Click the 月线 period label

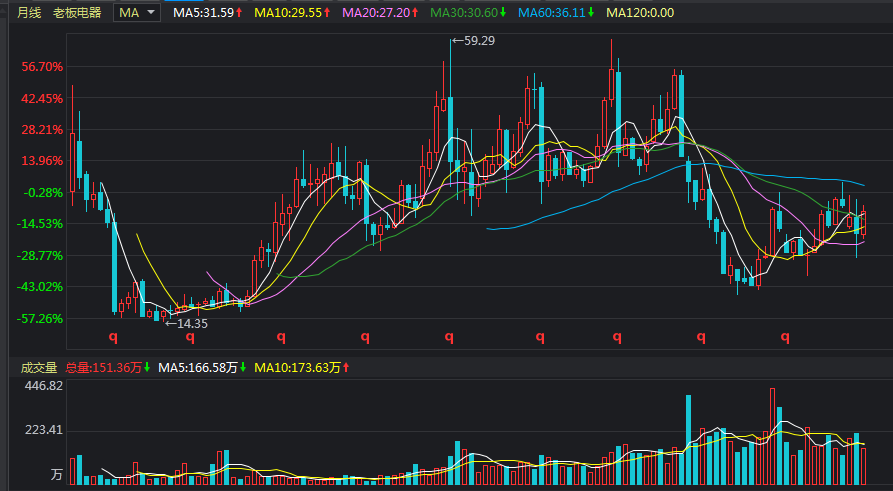click(29, 13)
